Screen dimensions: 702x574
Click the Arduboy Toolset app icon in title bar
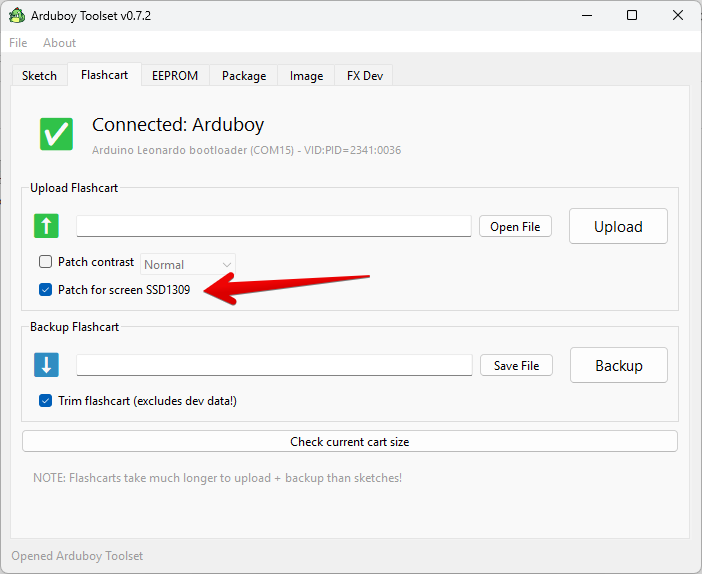click(17, 16)
